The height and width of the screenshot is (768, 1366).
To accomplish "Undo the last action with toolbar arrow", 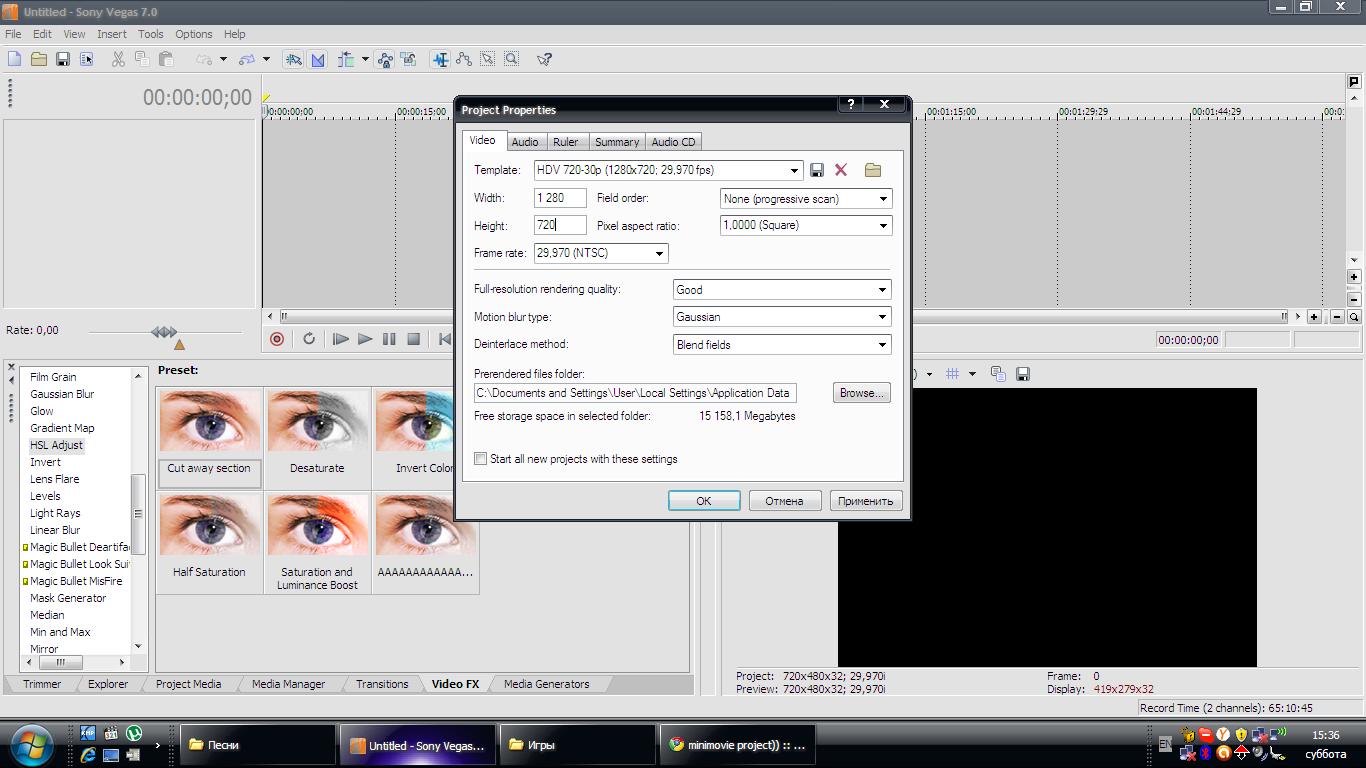I will tap(204, 59).
